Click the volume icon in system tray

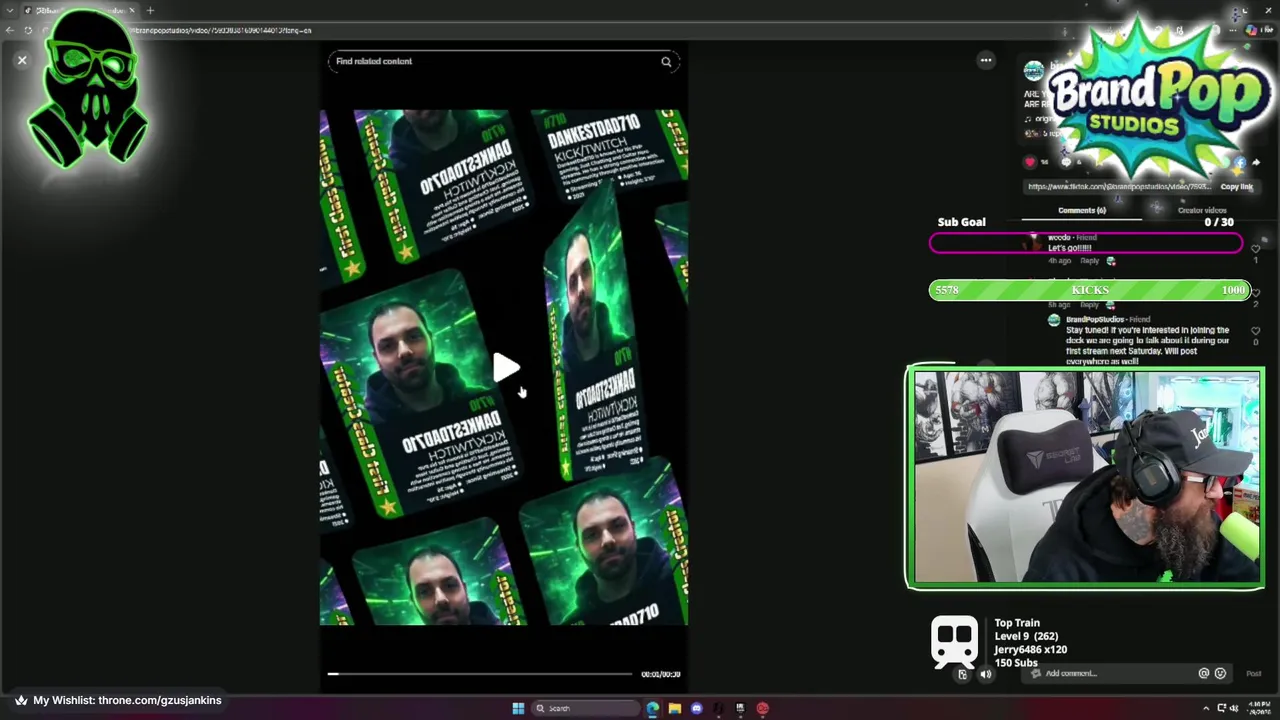tap(1234, 708)
